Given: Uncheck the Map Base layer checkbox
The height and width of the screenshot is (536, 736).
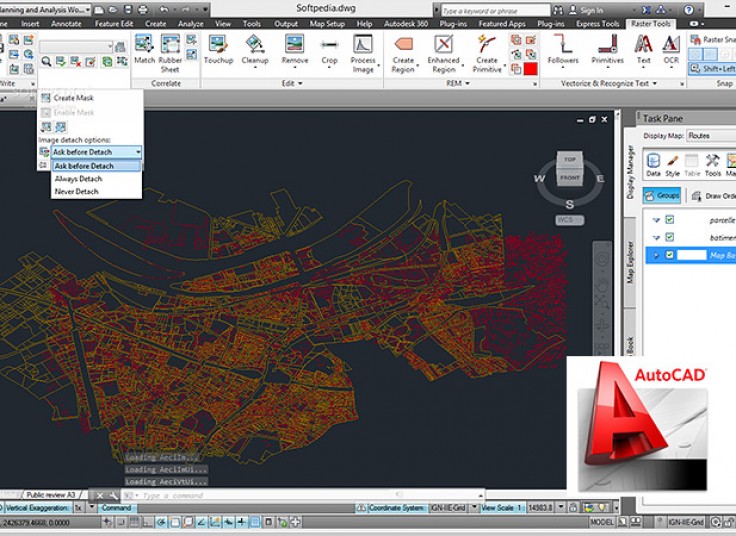Looking at the screenshot, I should click(670, 255).
